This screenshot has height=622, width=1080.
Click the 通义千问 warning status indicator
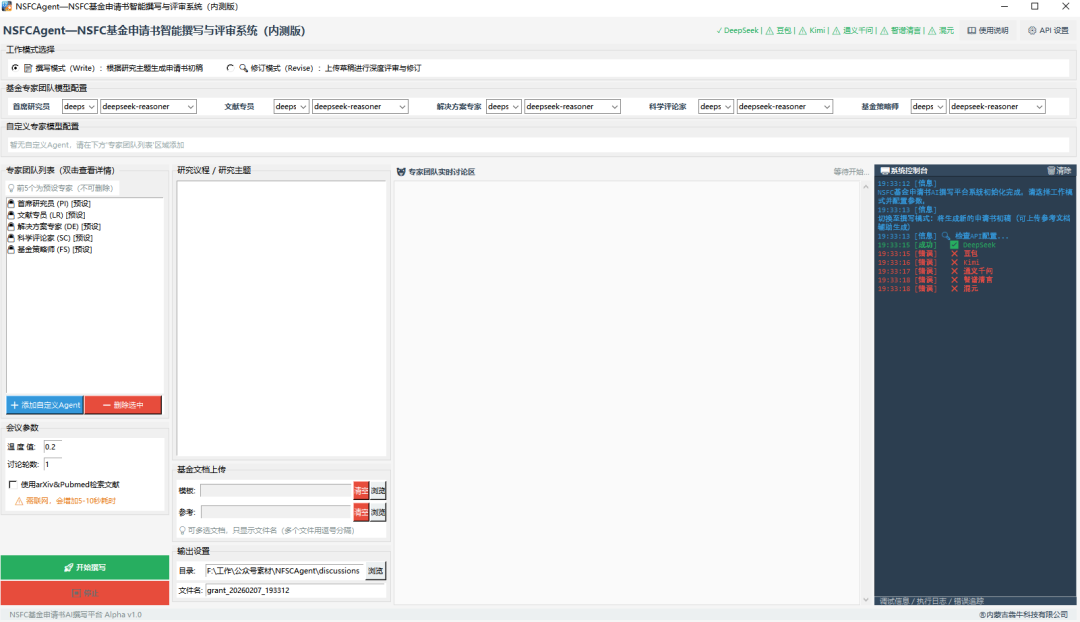[x=852, y=30]
